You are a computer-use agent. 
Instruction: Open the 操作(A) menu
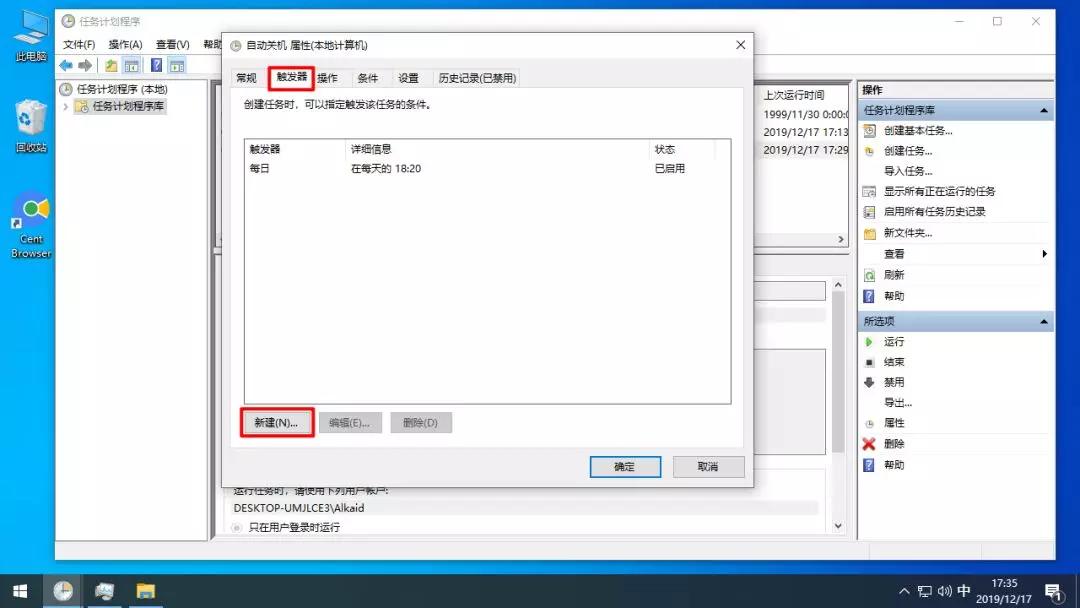point(124,44)
